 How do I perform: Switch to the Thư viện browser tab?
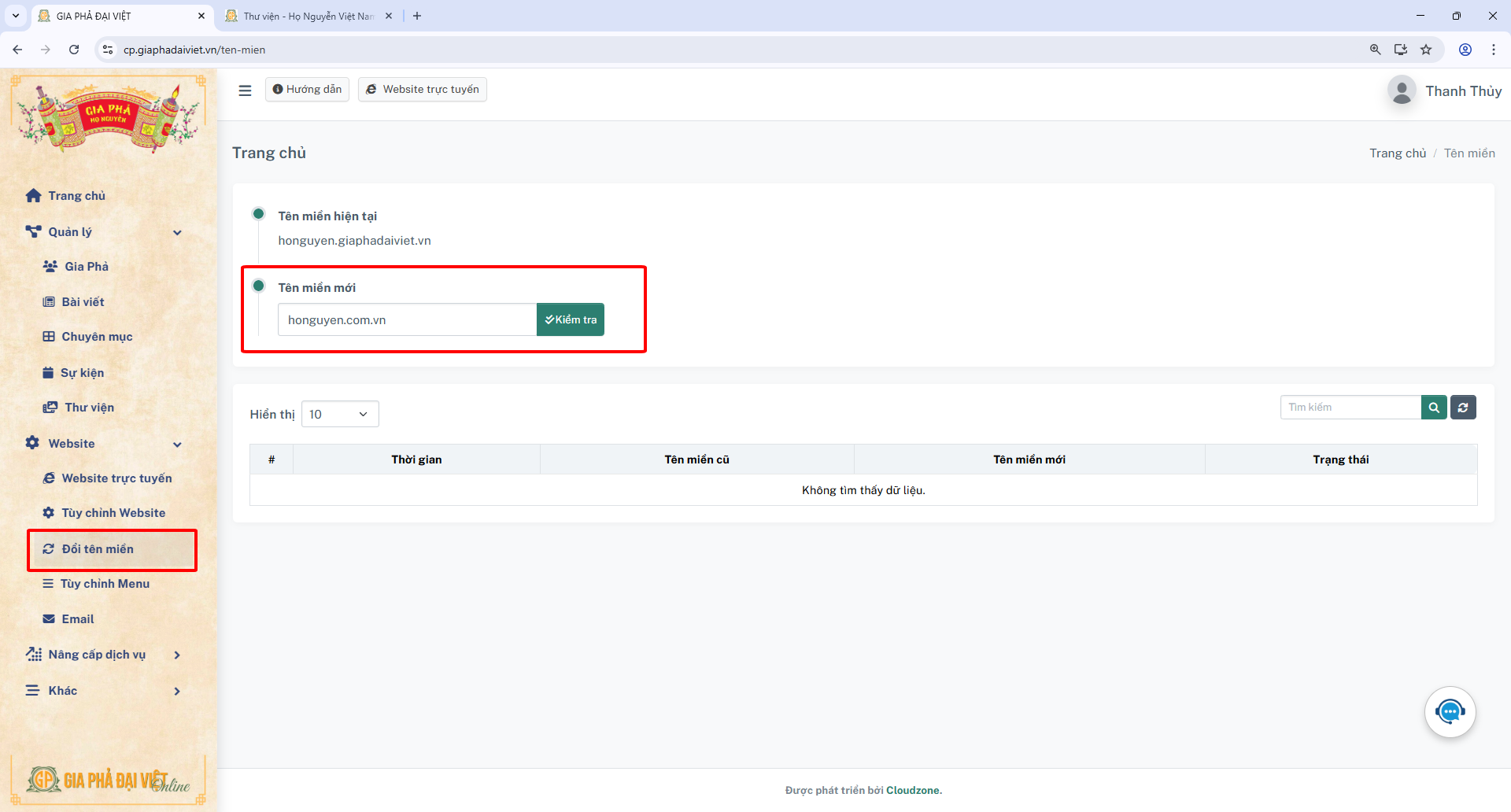coord(307,16)
